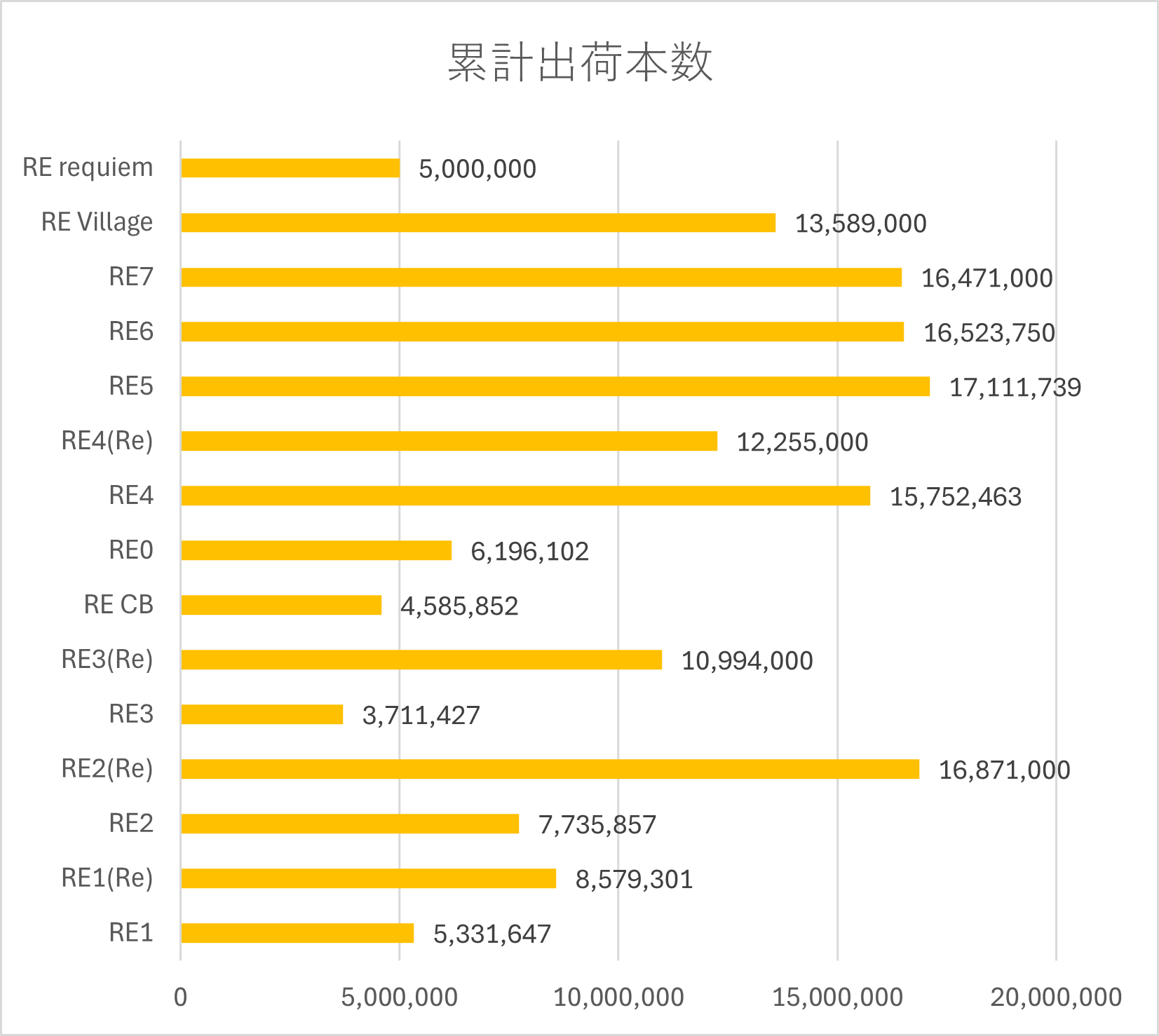
Task: Select the RE5 bar in the chart
Action: click(555, 387)
